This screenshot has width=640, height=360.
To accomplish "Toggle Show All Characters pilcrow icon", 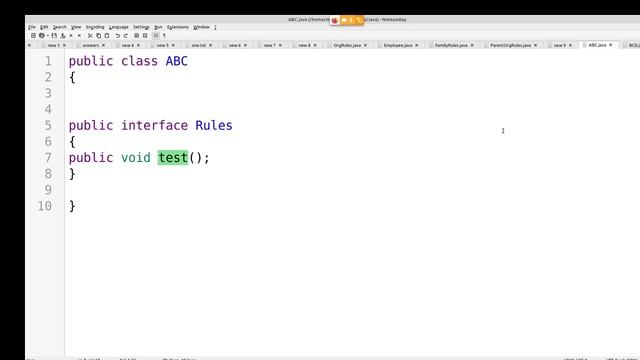I will [164, 36].
